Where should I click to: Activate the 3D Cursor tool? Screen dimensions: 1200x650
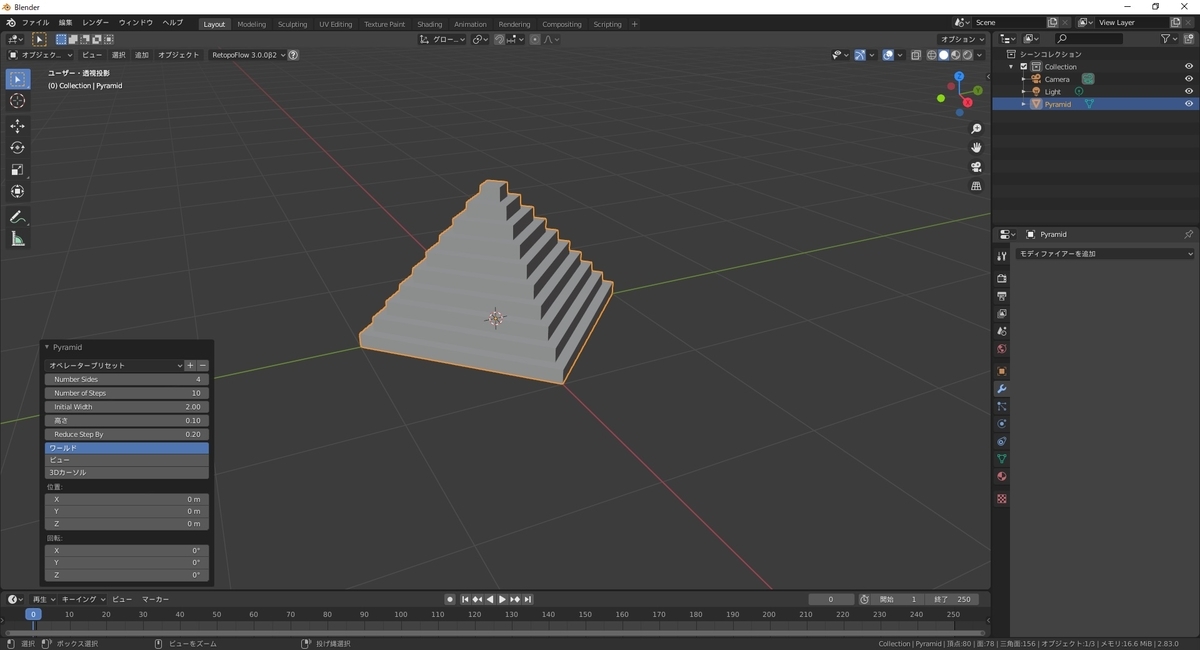(x=18, y=101)
